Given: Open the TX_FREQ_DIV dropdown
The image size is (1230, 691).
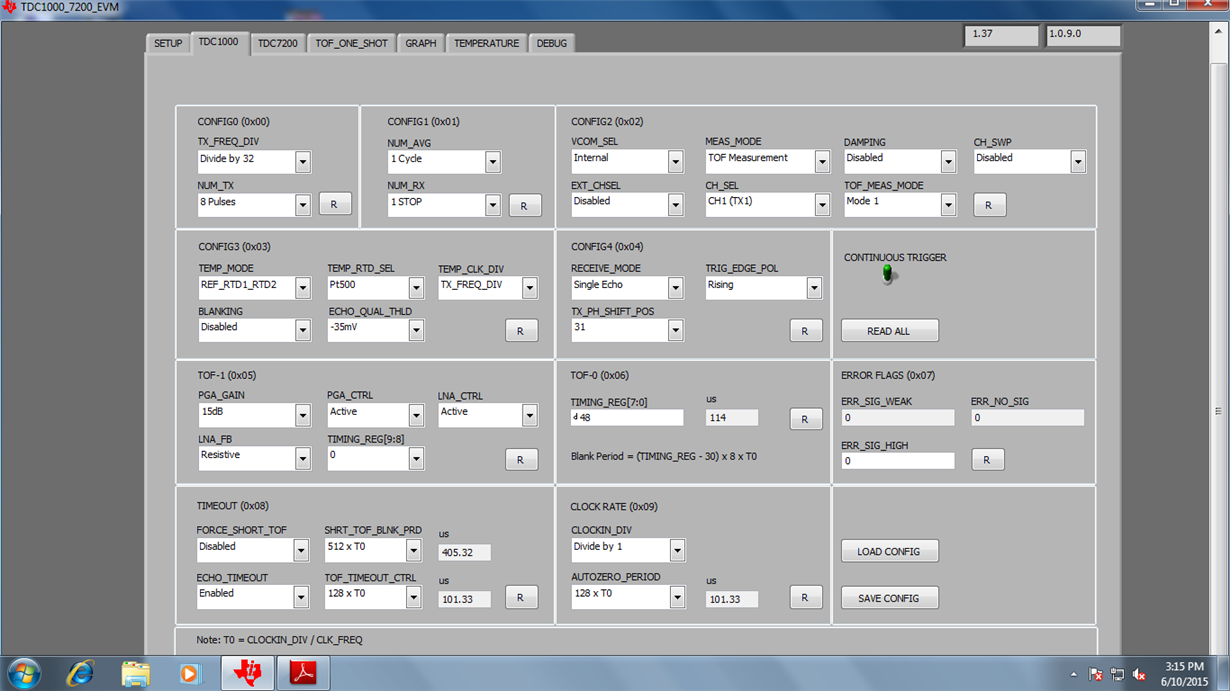Looking at the screenshot, I should [x=303, y=161].
